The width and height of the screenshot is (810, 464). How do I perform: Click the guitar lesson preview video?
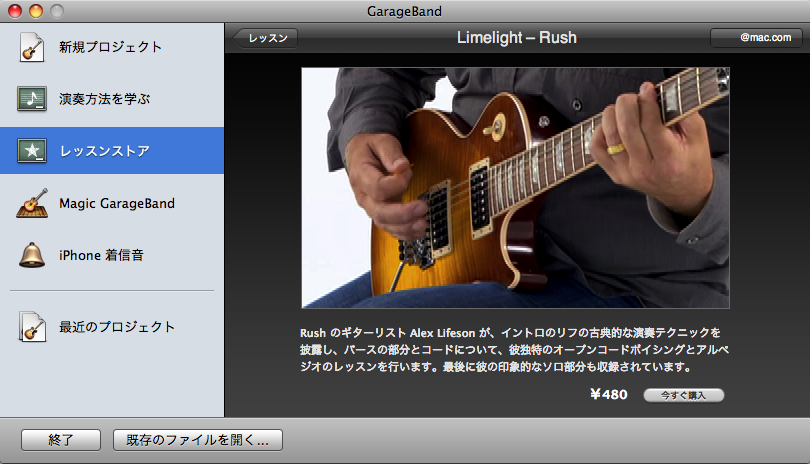[x=516, y=188]
